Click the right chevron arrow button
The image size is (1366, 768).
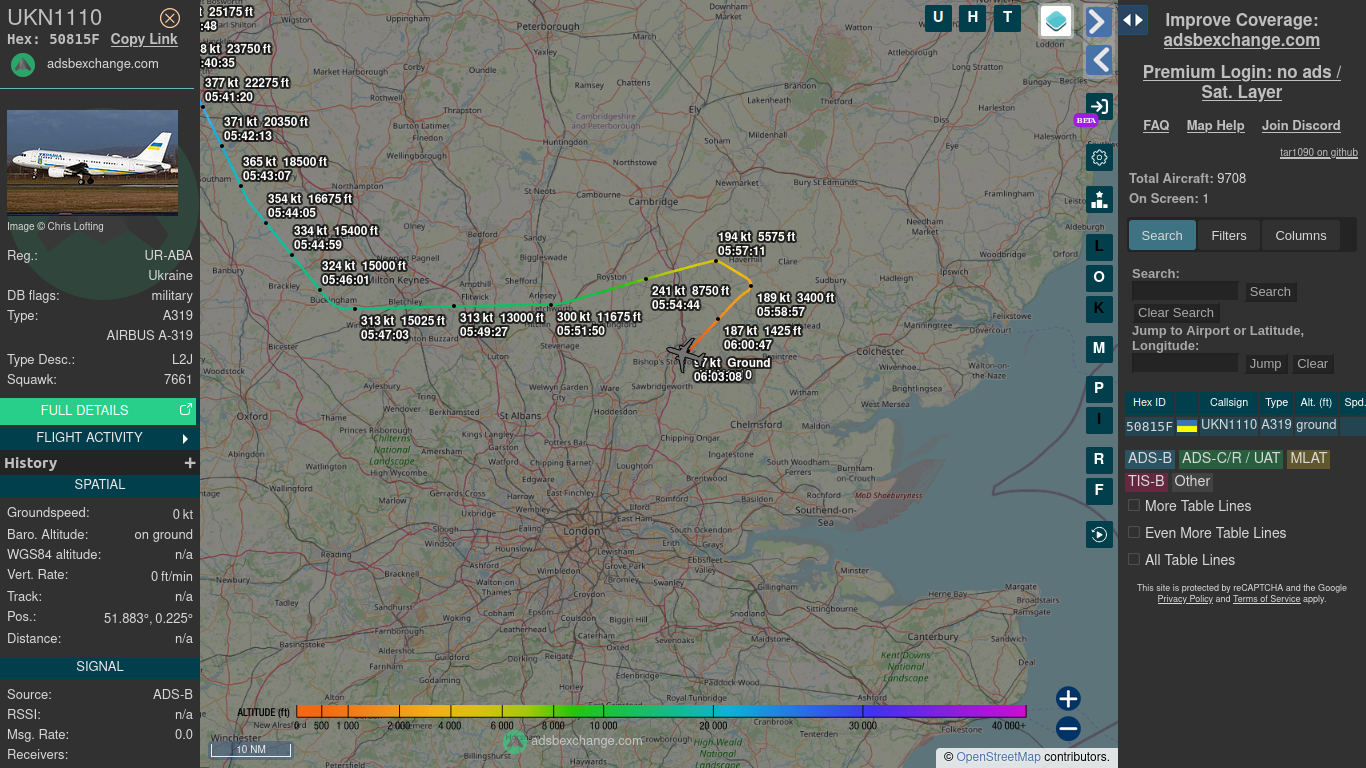point(1099,21)
